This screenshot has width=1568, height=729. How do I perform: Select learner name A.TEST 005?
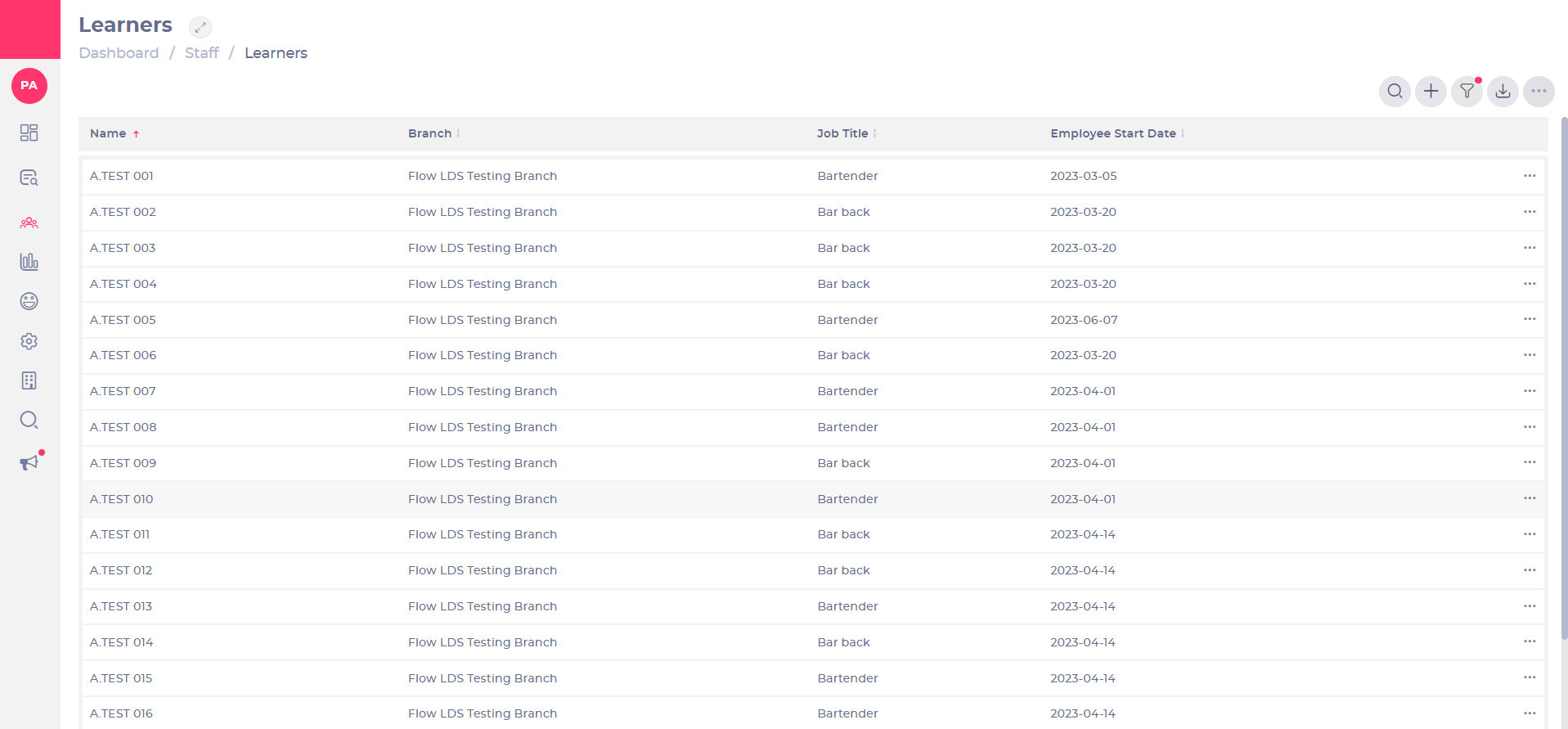(x=123, y=320)
